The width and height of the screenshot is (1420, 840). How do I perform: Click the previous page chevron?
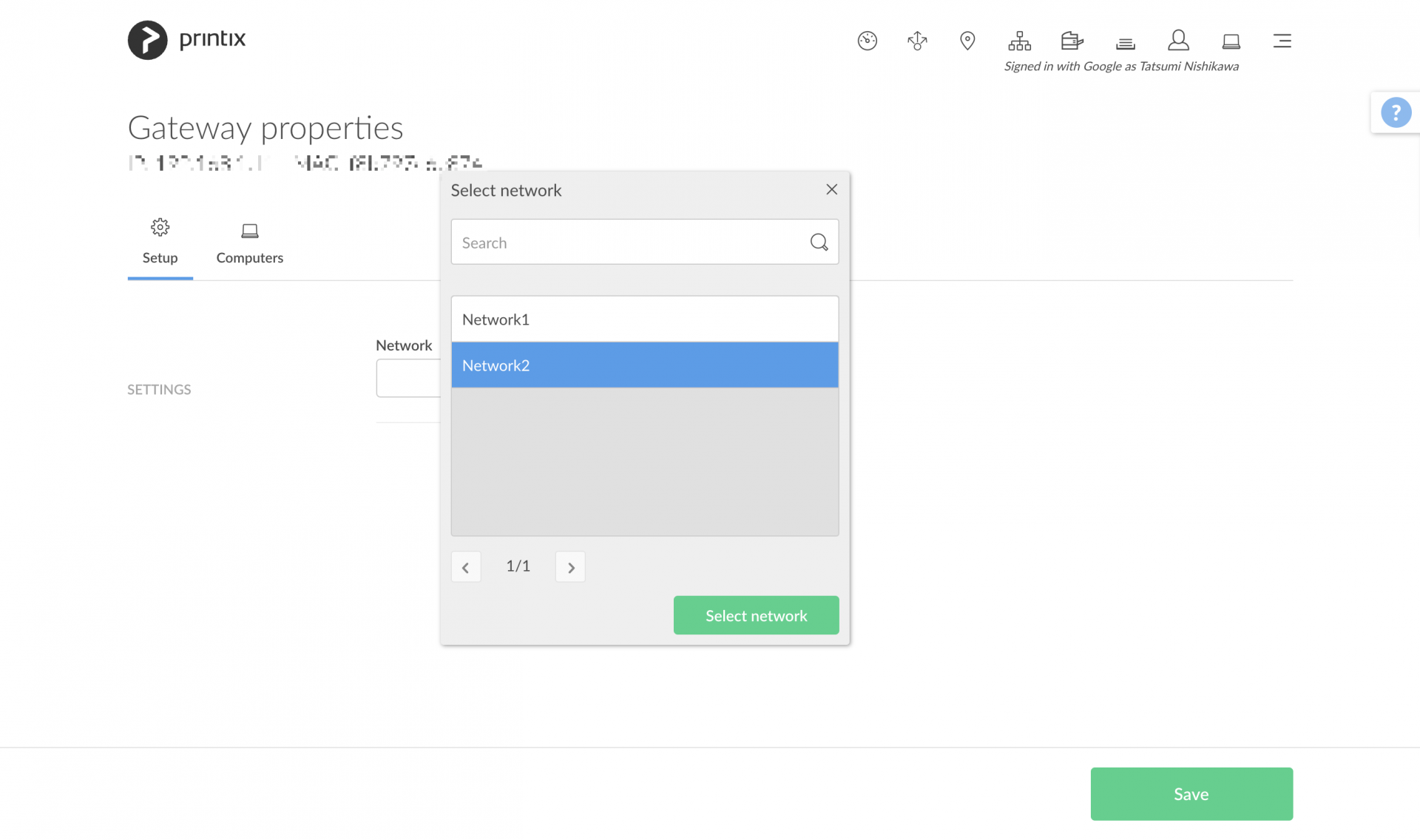465,566
